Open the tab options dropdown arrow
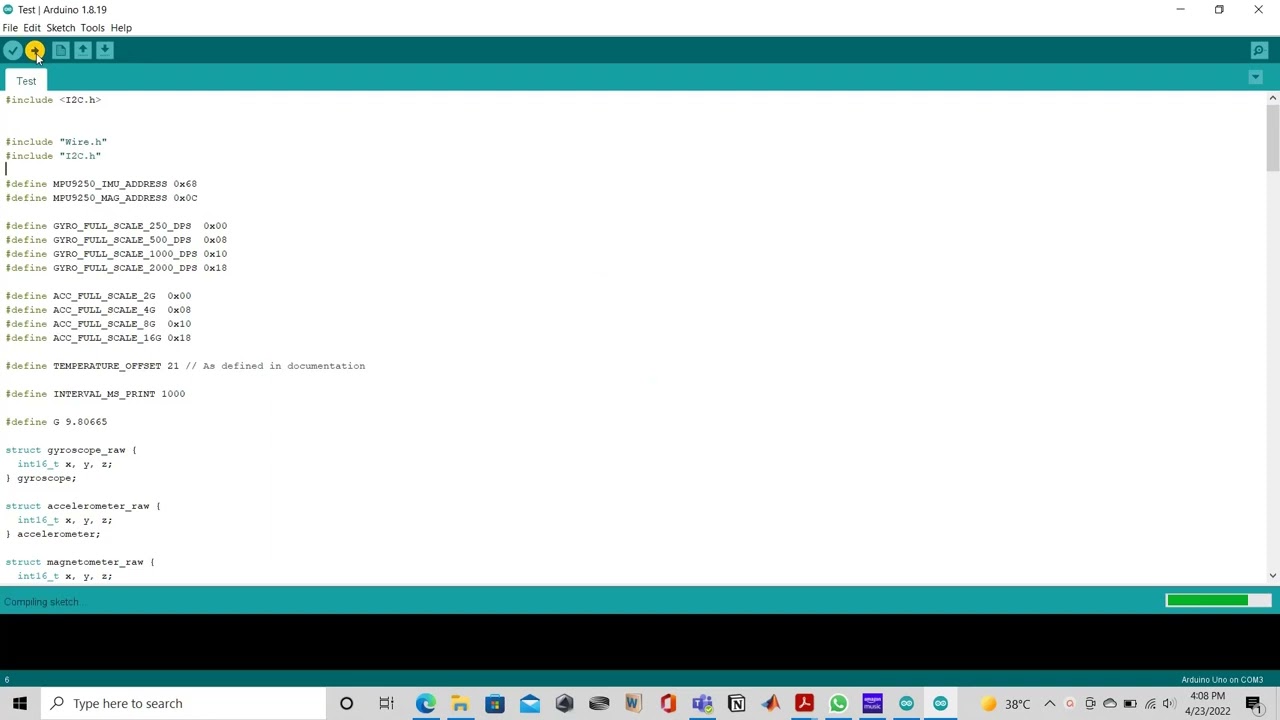The width and height of the screenshot is (1280, 720). point(1255,77)
